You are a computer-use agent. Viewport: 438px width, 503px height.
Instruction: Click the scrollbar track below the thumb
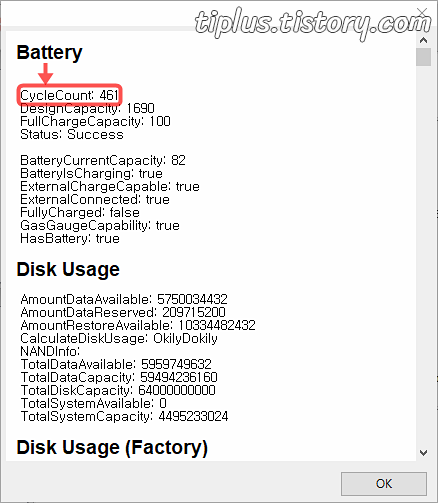[423, 253]
